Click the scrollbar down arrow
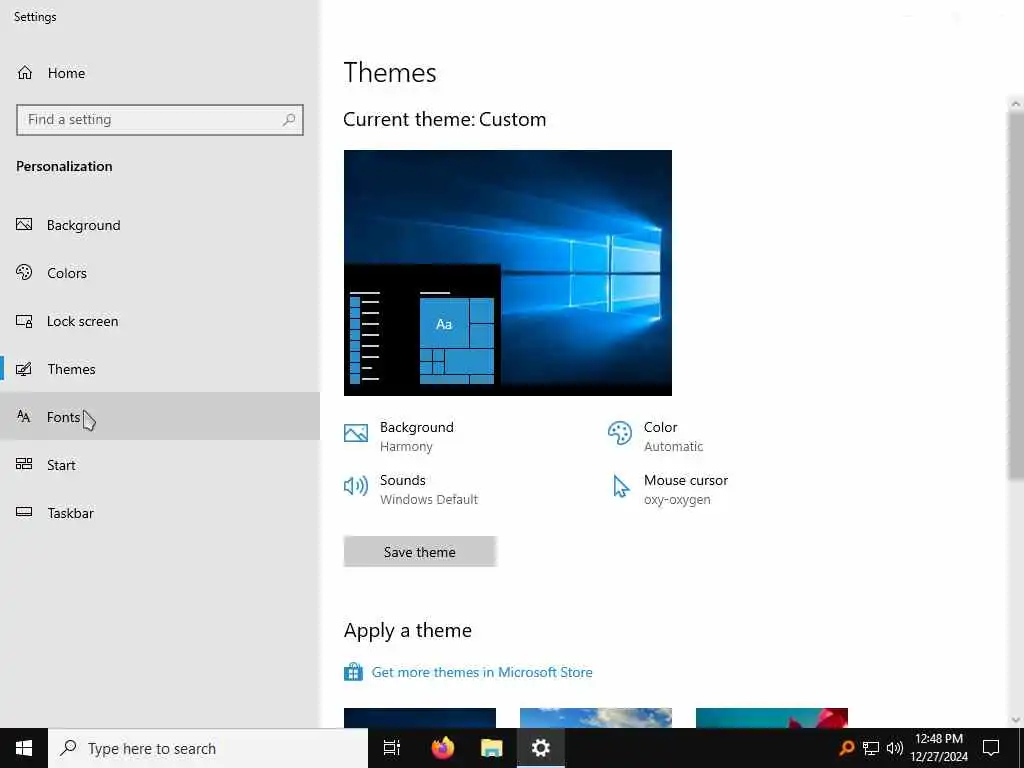The image size is (1024, 768). pos(1016,720)
